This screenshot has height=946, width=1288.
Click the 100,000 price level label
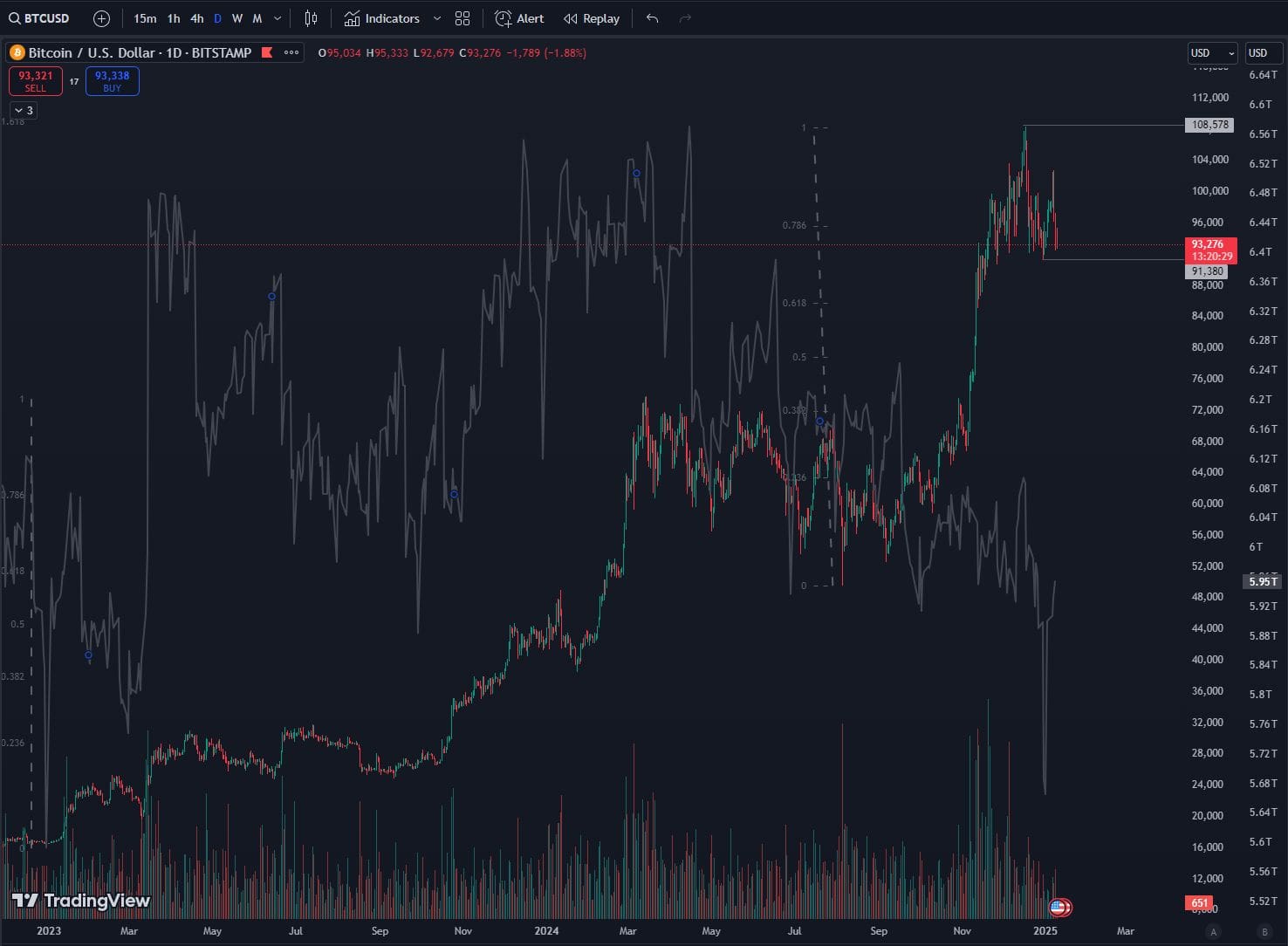point(1209,191)
